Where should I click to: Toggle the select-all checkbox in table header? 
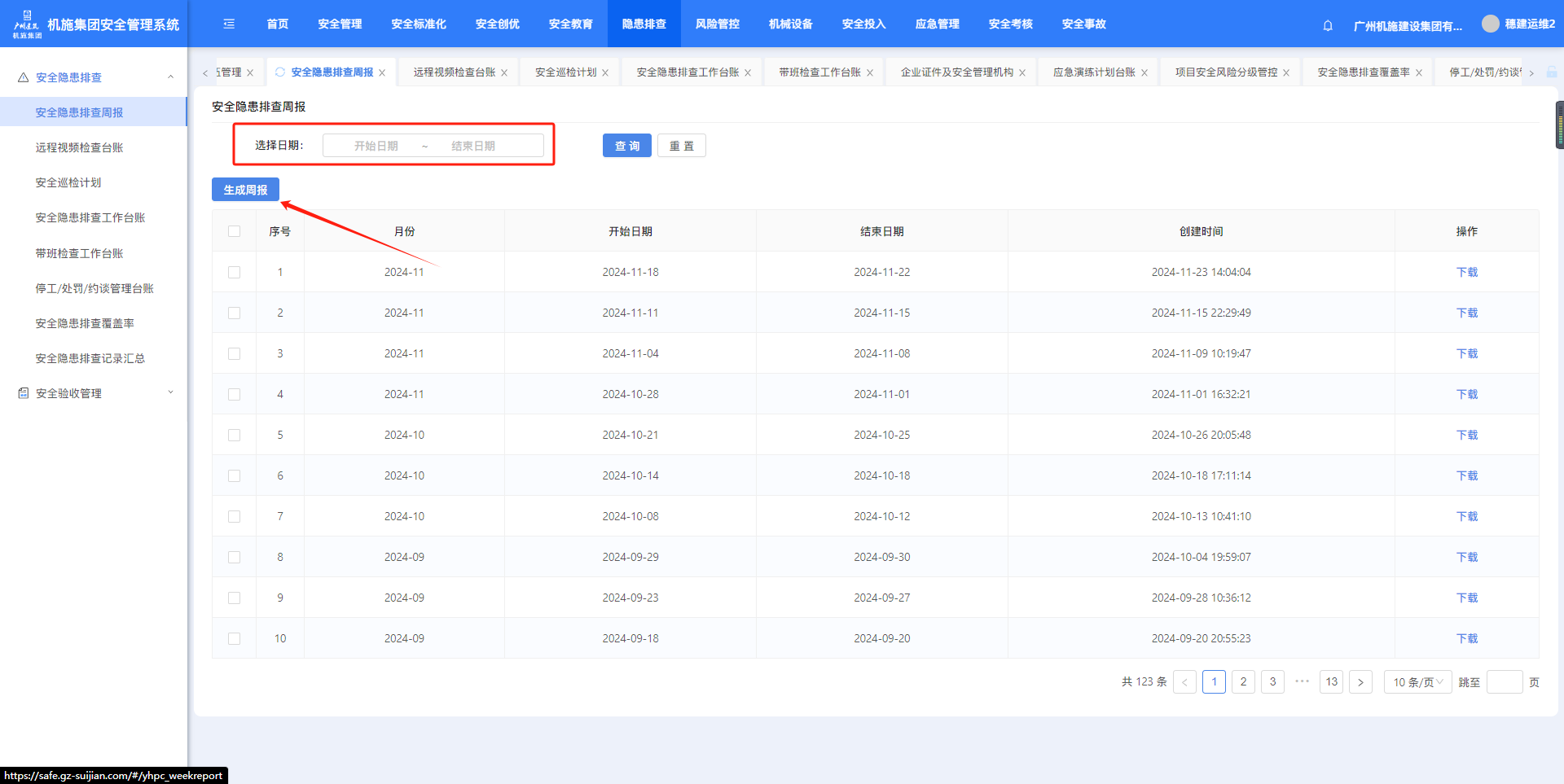coord(235,231)
